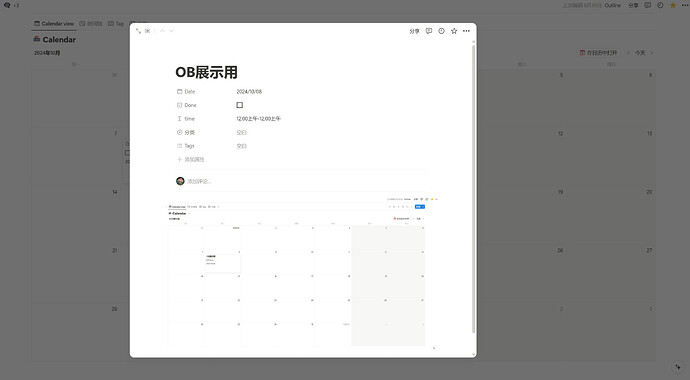Open the empty Tags value selector

242,146
